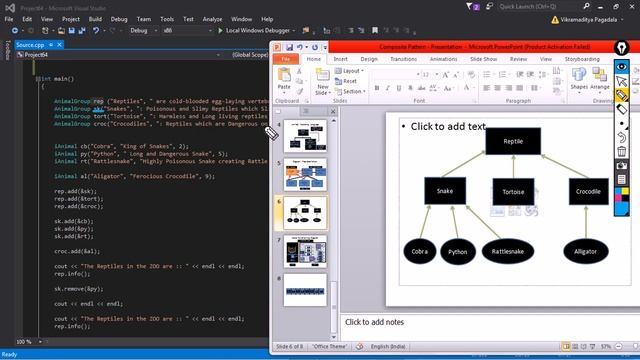Screen dimensions: 640x360
Task: Click Save icon in PowerPoint quick access toolbar
Action: tap(289, 47)
